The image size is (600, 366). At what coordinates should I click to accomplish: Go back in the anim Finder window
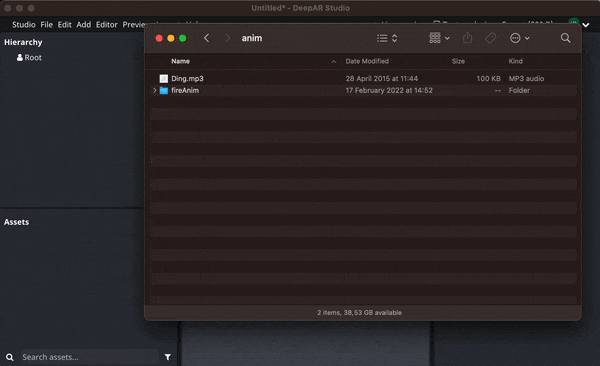click(207, 38)
